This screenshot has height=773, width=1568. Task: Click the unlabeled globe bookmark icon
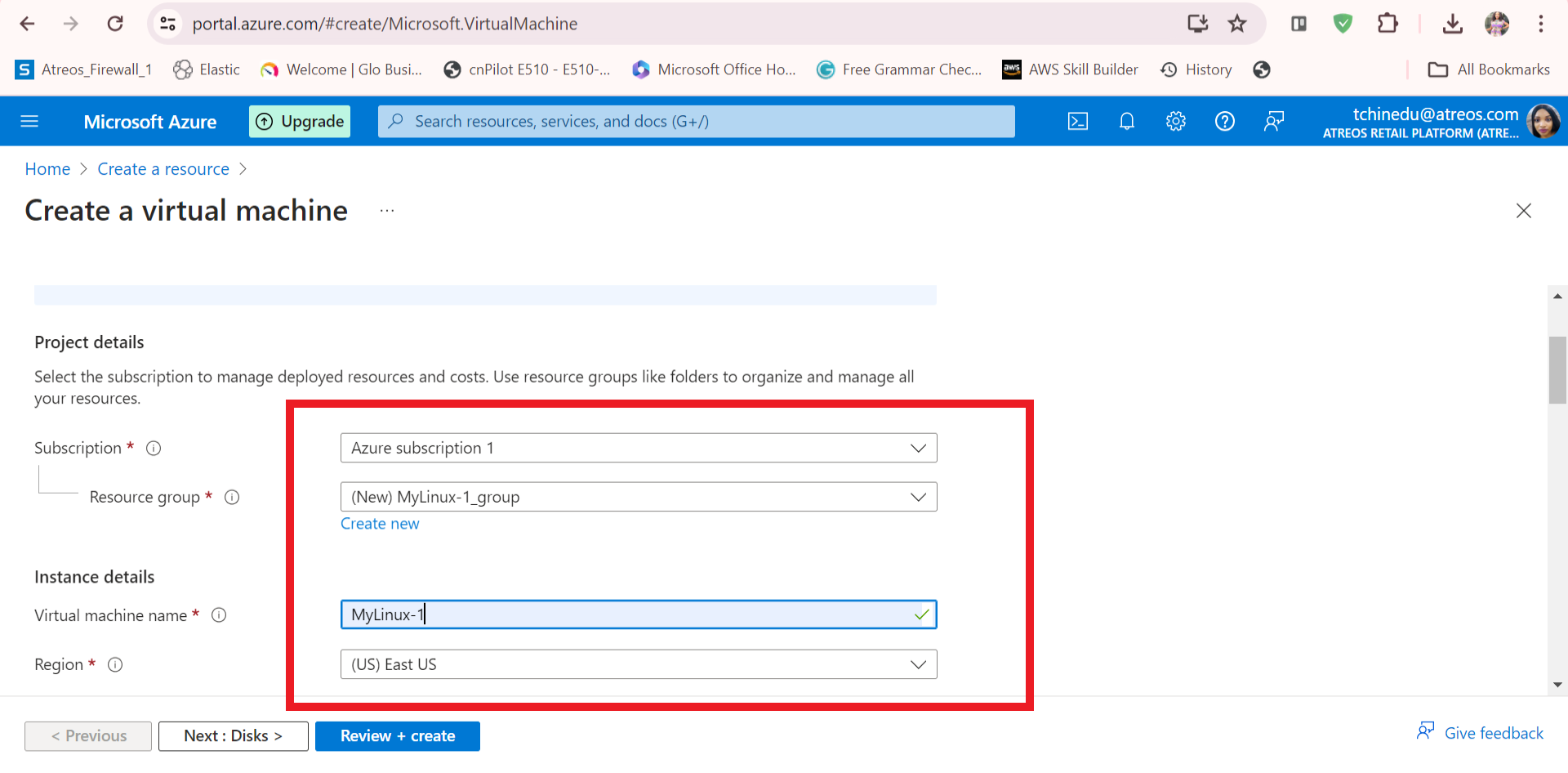pyautogui.click(x=1262, y=69)
